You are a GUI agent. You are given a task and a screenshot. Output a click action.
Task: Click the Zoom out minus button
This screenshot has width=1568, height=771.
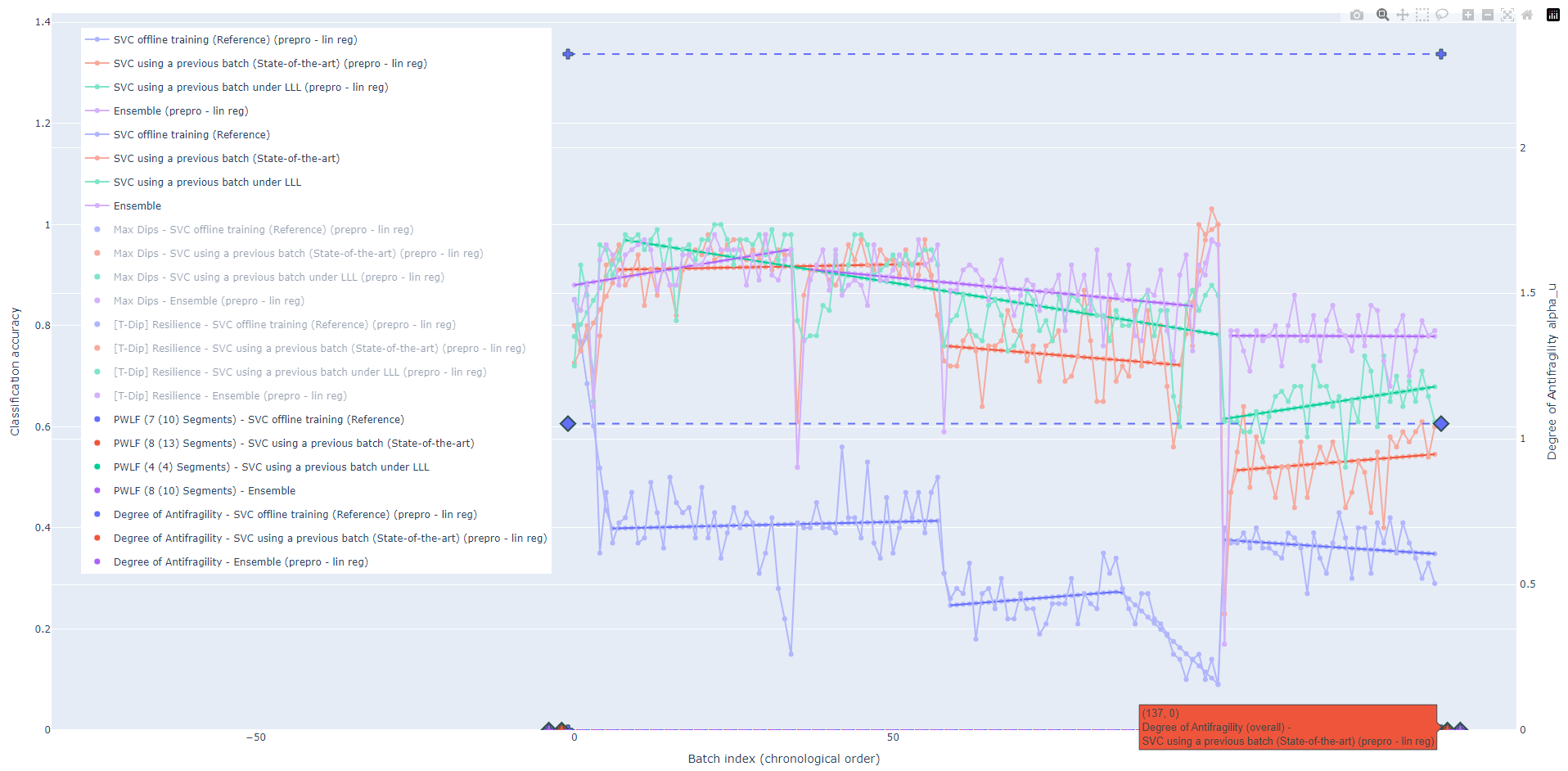[1488, 15]
